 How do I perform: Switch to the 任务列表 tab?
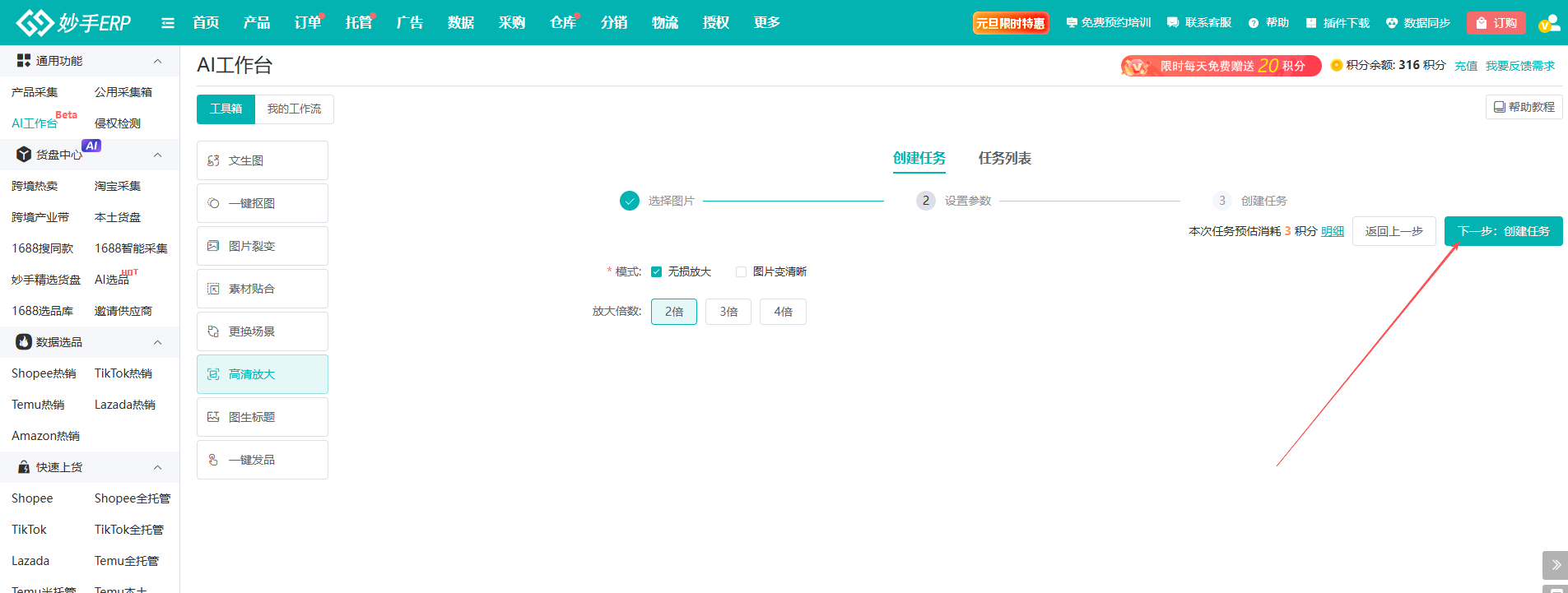tap(1004, 158)
